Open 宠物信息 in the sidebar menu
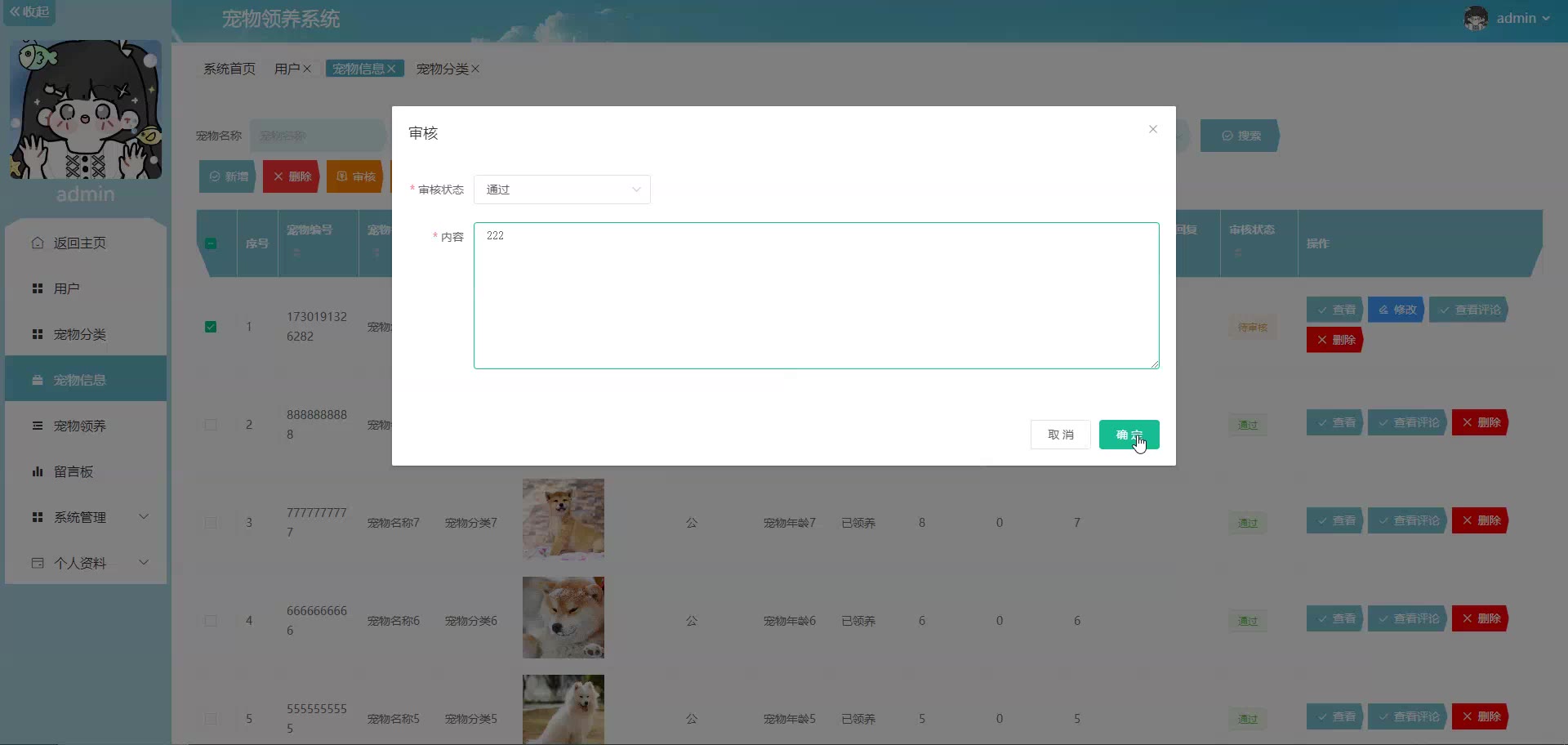This screenshot has height=745, width=1568. (x=86, y=380)
